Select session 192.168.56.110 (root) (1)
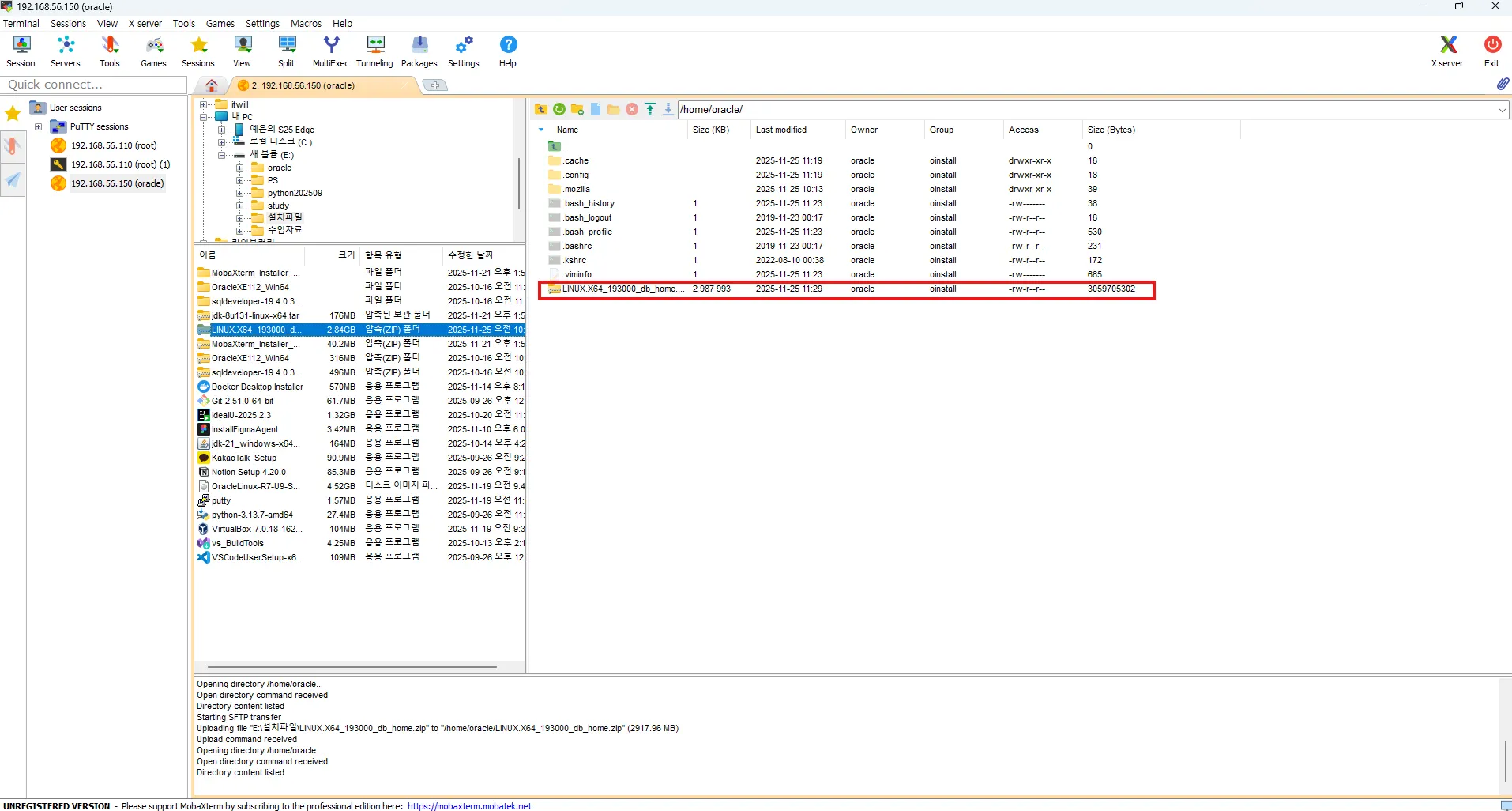The height and width of the screenshot is (811, 1512). point(120,164)
